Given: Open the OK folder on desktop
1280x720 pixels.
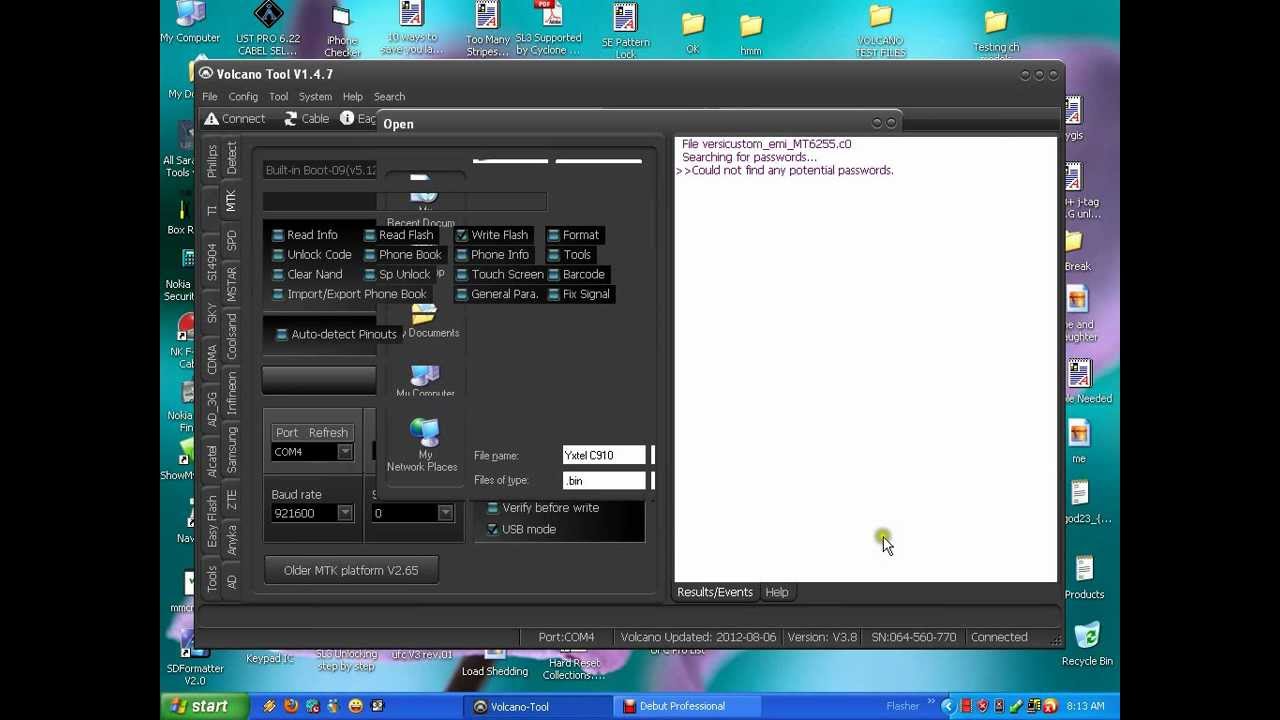Looking at the screenshot, I should click(x=692, y=32).
